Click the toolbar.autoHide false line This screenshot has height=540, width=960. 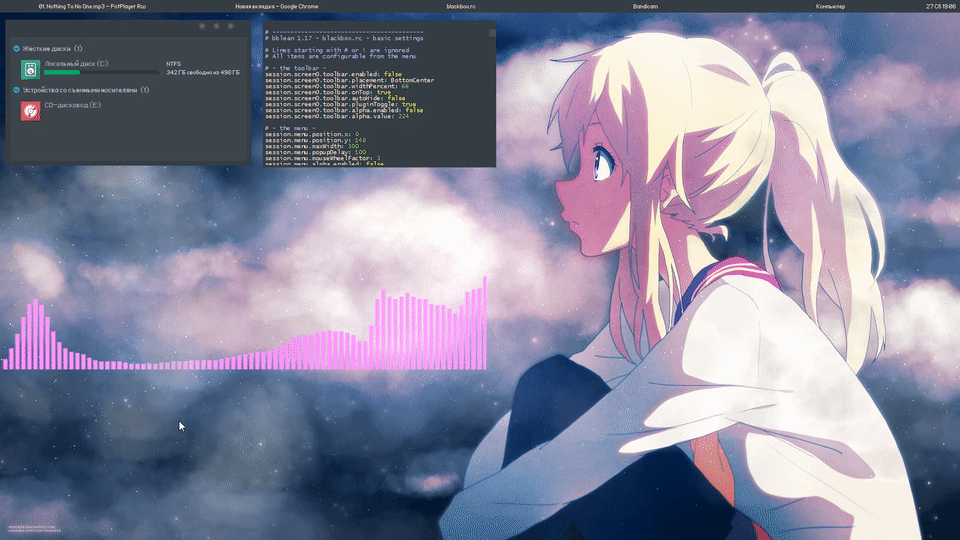[335, 98]
